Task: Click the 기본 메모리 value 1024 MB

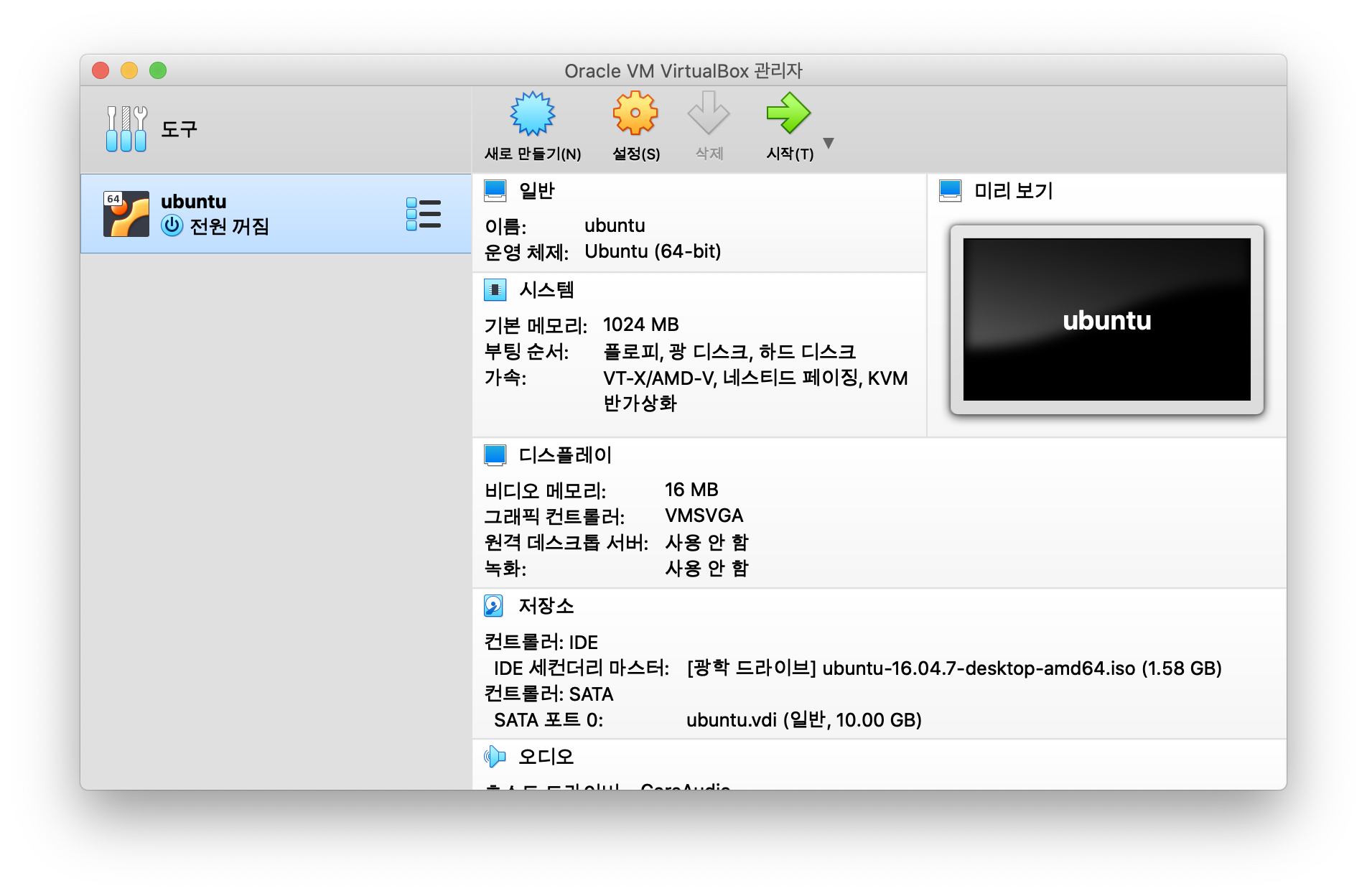Action: point(640,325)
